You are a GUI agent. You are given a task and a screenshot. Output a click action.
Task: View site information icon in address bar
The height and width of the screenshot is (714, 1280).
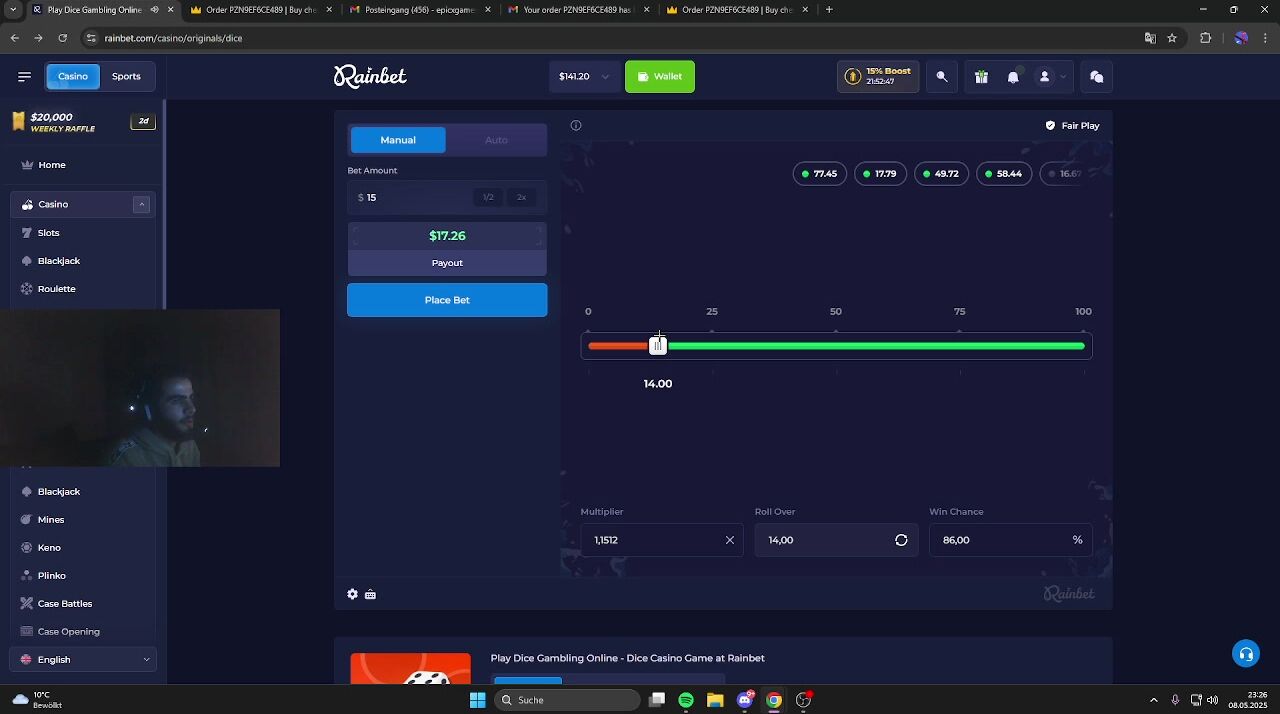coord(91,38)
